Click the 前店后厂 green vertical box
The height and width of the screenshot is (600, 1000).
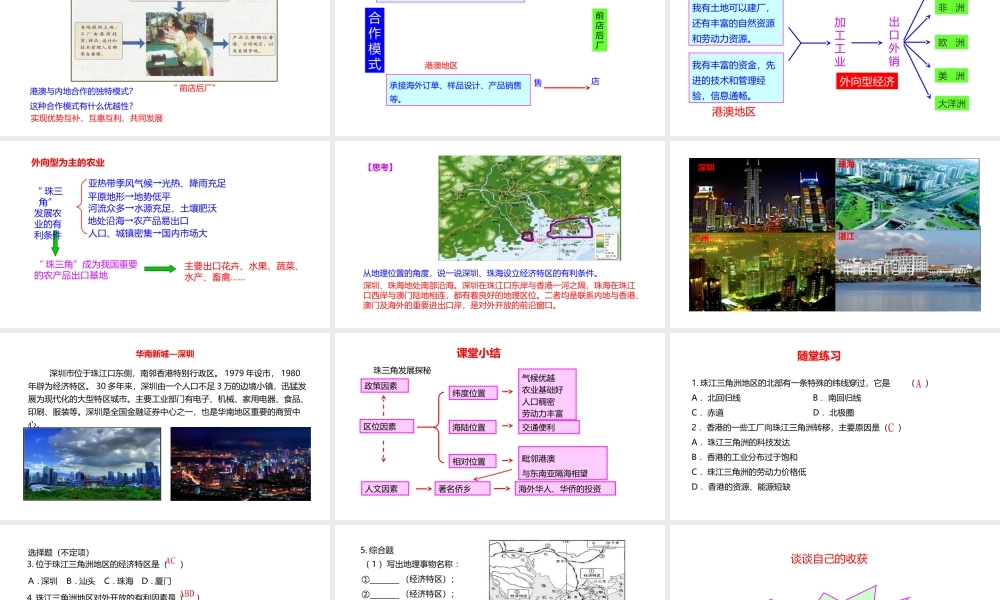tap(599, 29)
